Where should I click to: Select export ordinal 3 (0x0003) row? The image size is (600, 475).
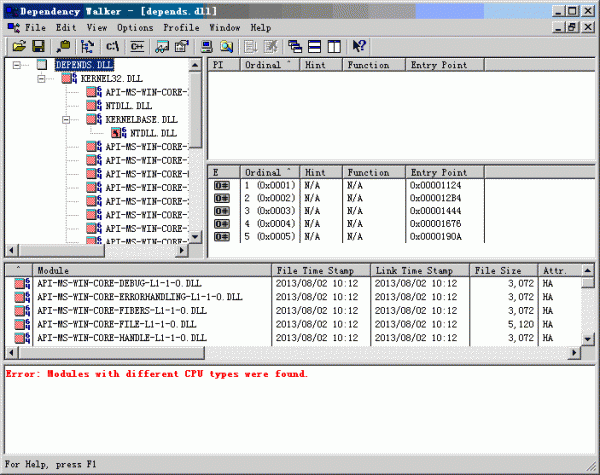346,211
